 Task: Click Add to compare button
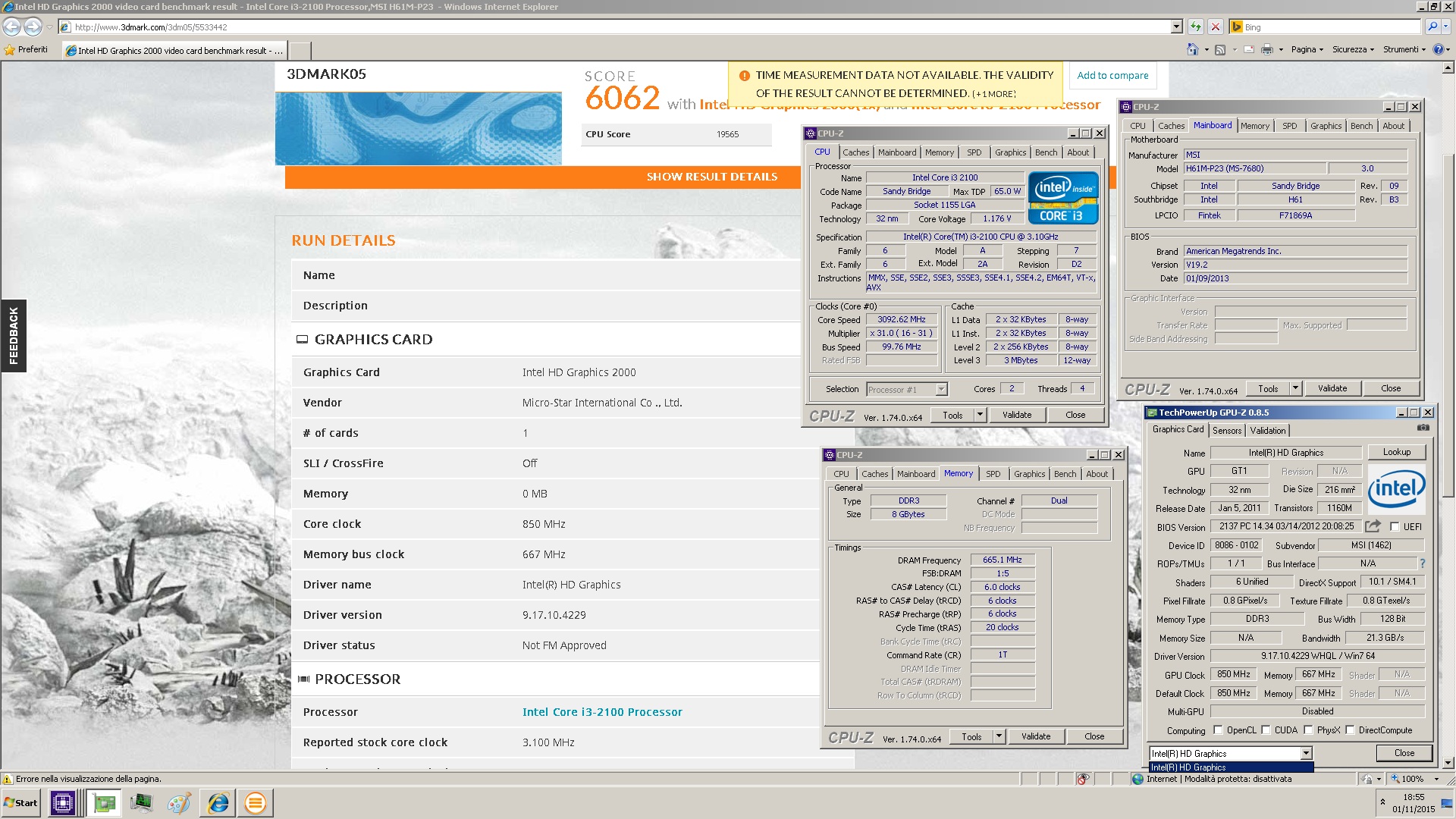pos(1112,75)
